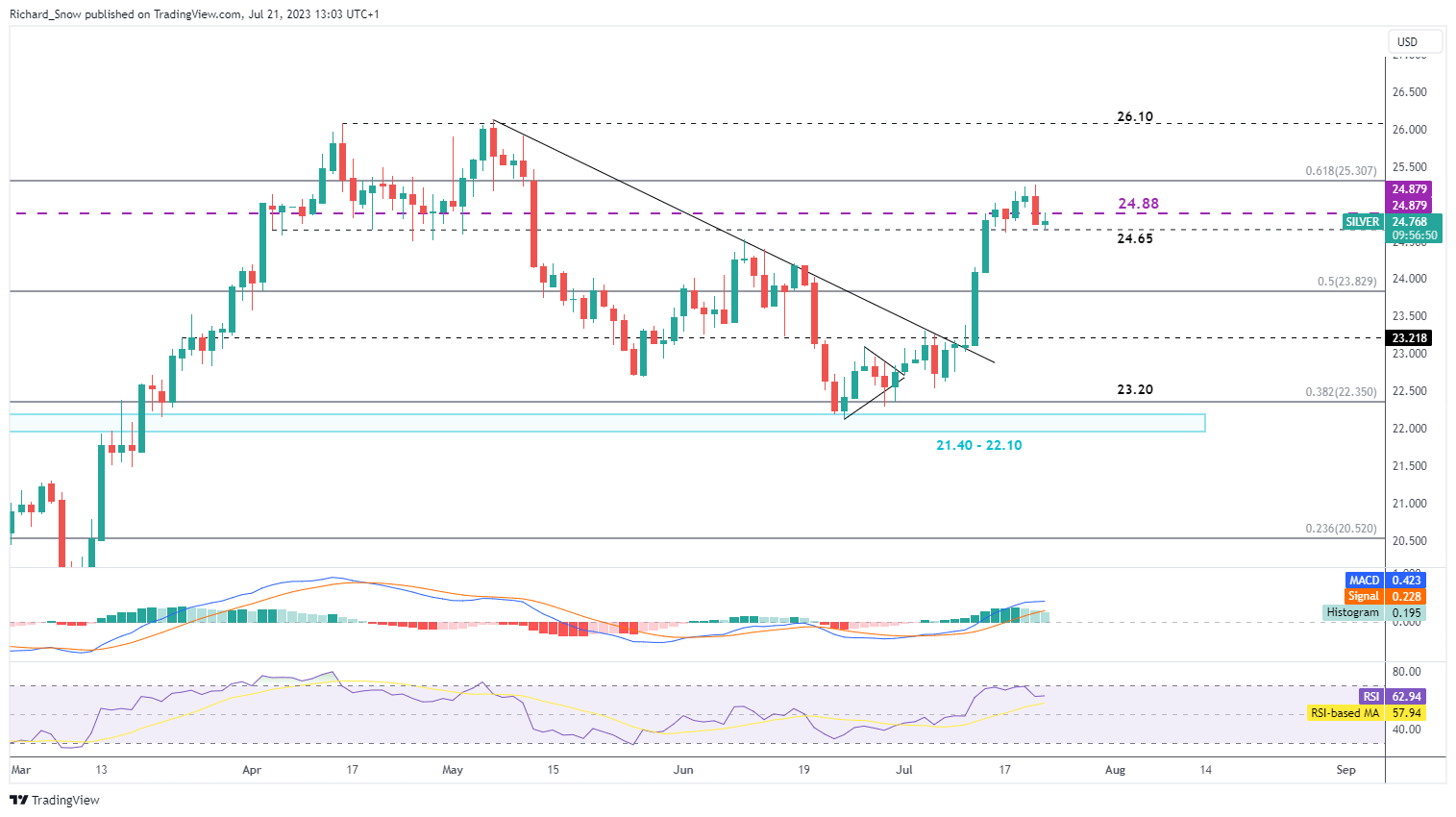
Task: Click the May date on time axis
Action: pos(453,770)
